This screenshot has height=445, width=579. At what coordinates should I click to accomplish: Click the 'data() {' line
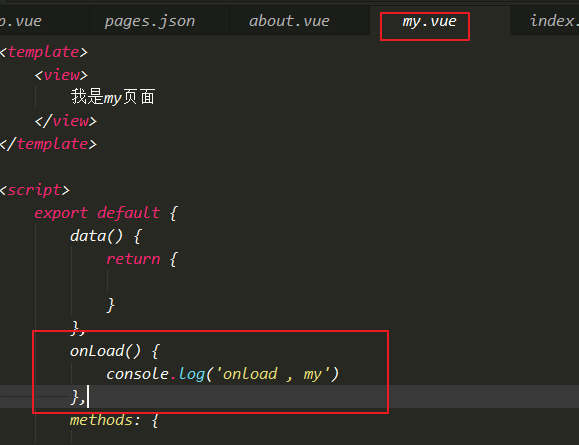pyautogui.click(x=106, y=236)
